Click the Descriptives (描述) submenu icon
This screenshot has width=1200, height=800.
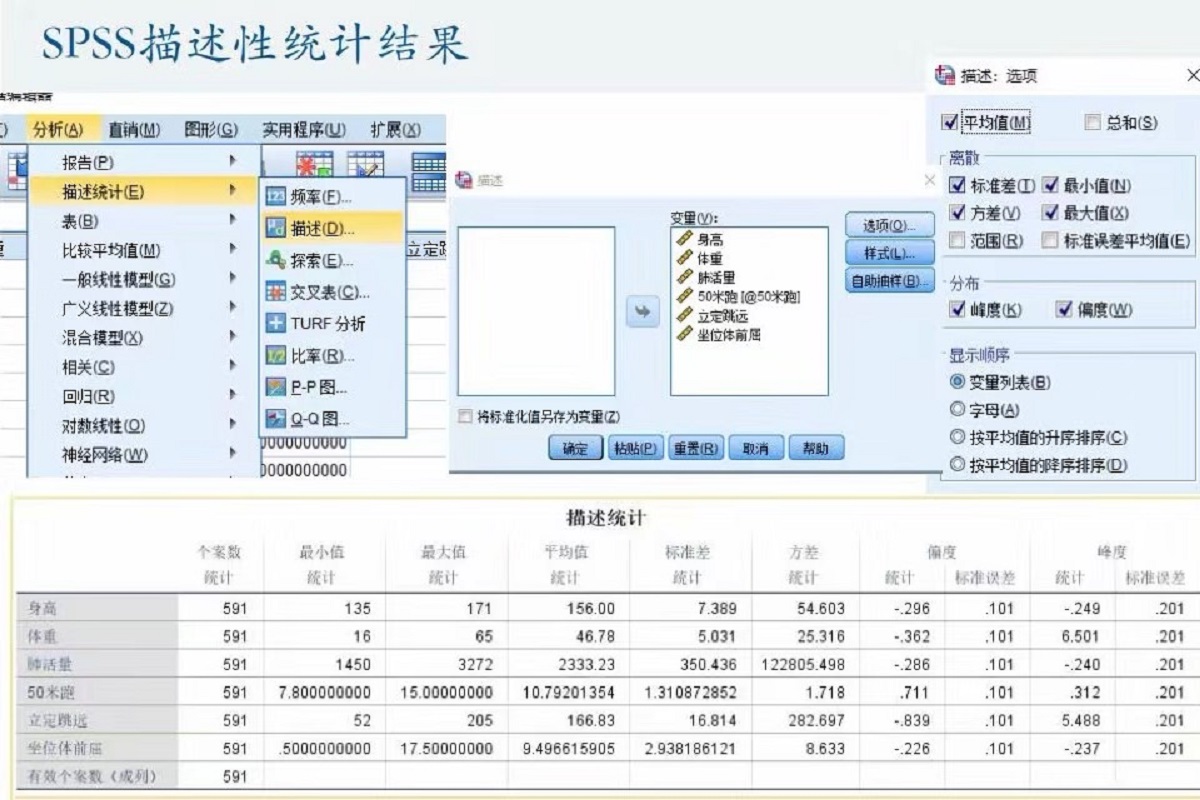276,228
